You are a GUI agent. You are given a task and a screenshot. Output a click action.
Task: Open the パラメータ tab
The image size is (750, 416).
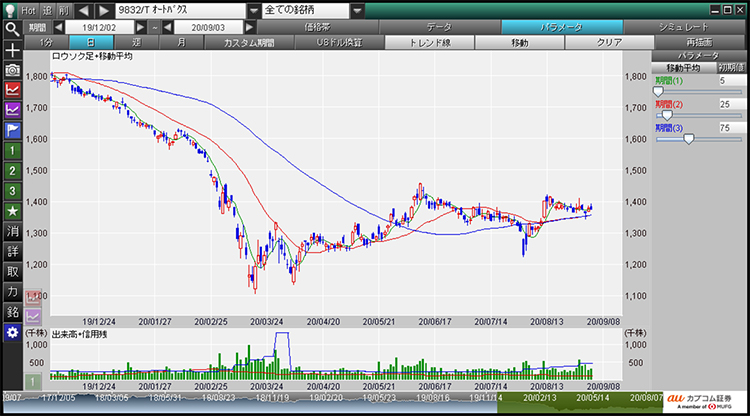coord(562,27)
